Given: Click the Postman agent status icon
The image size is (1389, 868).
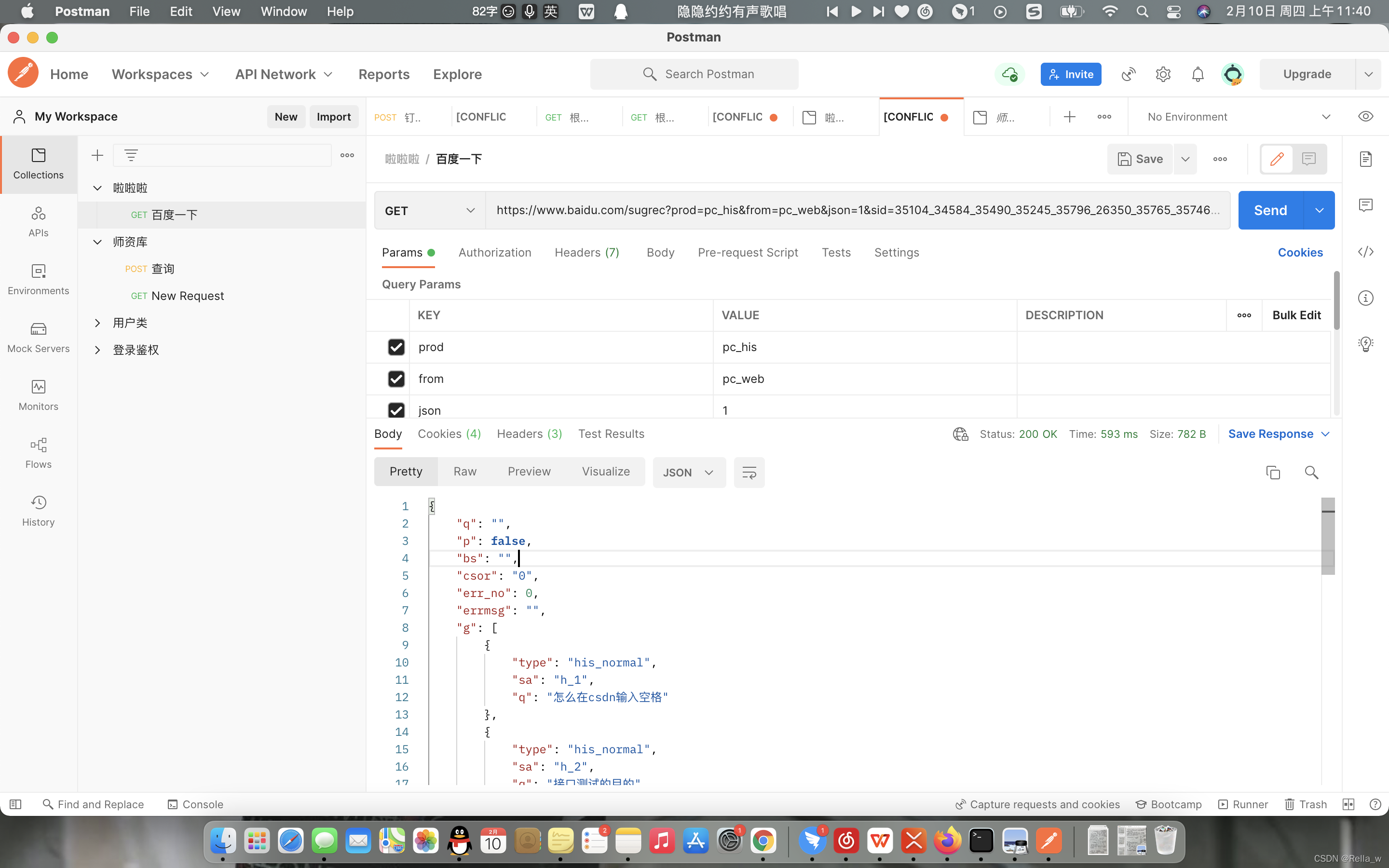Looking at the screenshot, I should pos(1009,74).
